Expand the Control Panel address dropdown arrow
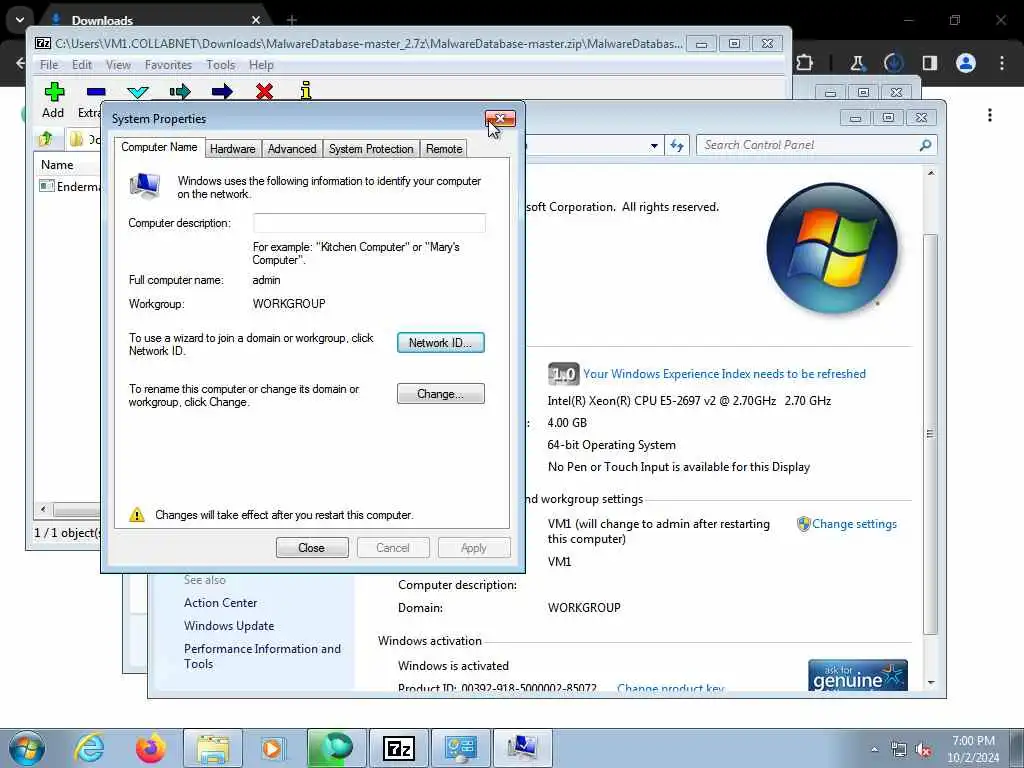The image size is (1024, 768). tap(654, 146)
